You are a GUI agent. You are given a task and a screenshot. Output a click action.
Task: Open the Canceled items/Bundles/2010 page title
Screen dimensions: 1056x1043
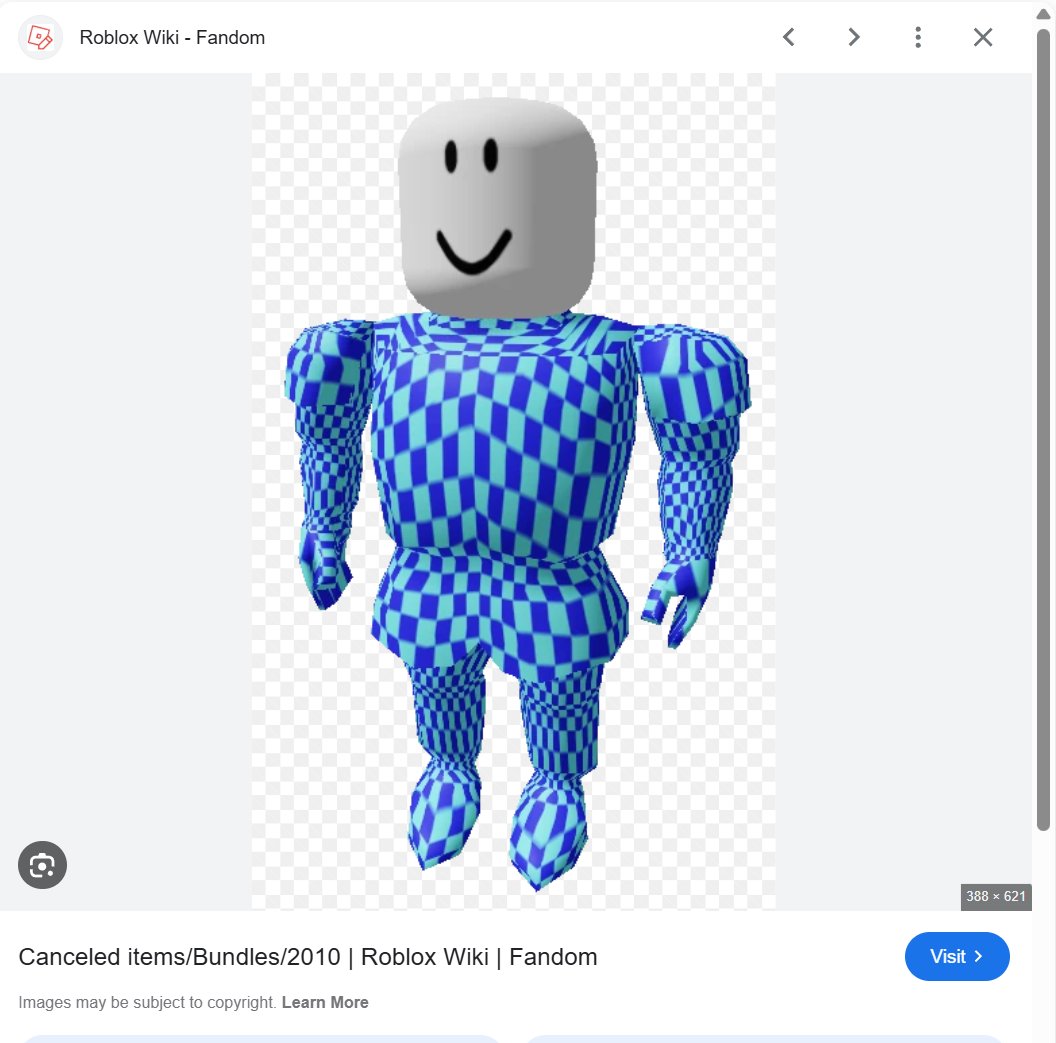tap(308, 957)
